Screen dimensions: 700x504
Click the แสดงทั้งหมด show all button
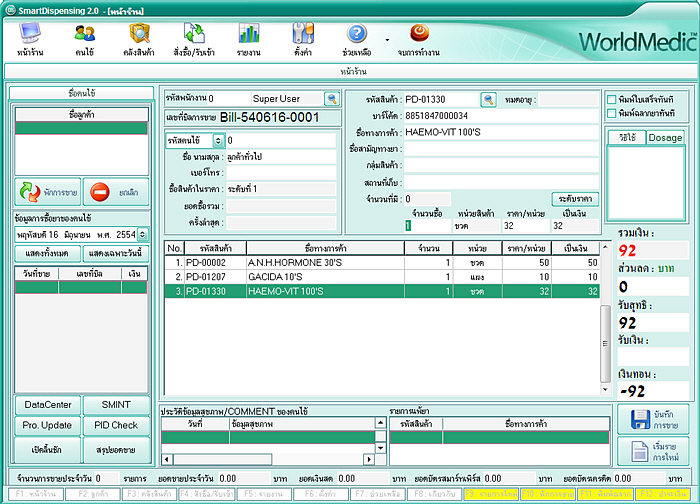point(47,253)
